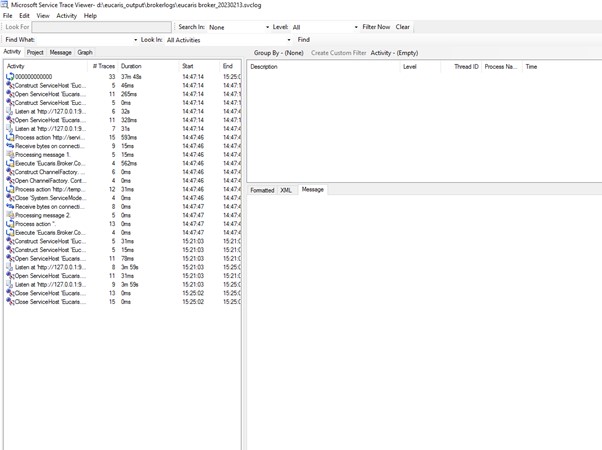Click the Description column header
This screenshot has height=450, width=602.
coord(324,66)
